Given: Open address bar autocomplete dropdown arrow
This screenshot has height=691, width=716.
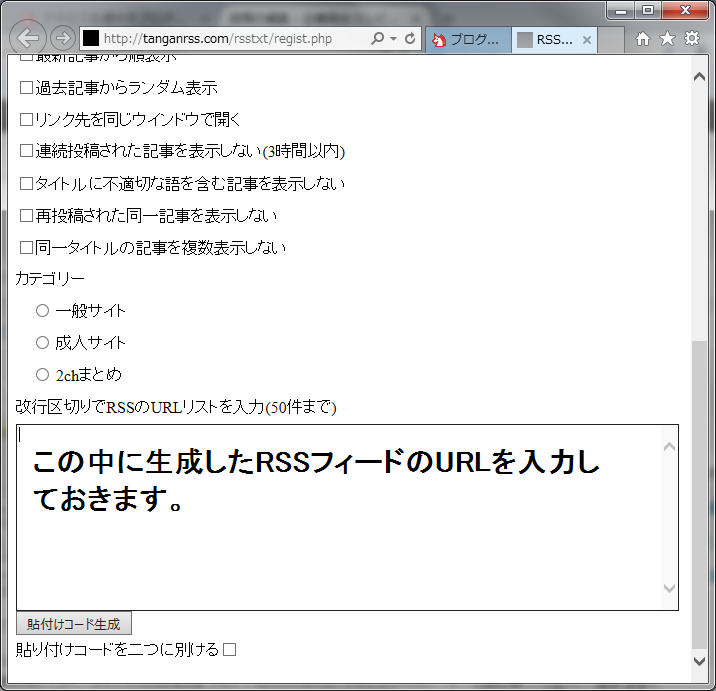Looking at the screenshot, I should [x=393, y=39].
